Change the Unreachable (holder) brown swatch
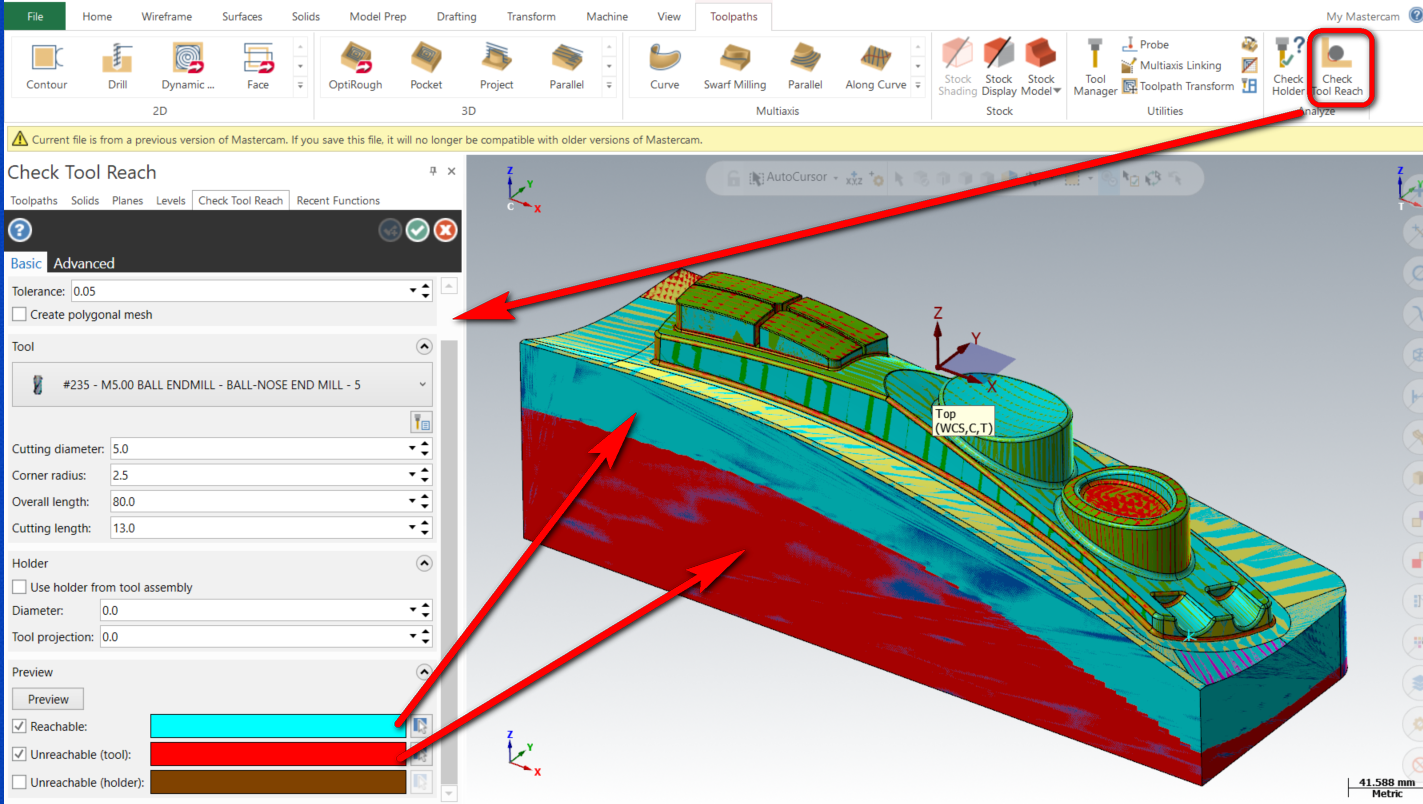The width and height of the screenshot is (1423, 804). point(278,782)
